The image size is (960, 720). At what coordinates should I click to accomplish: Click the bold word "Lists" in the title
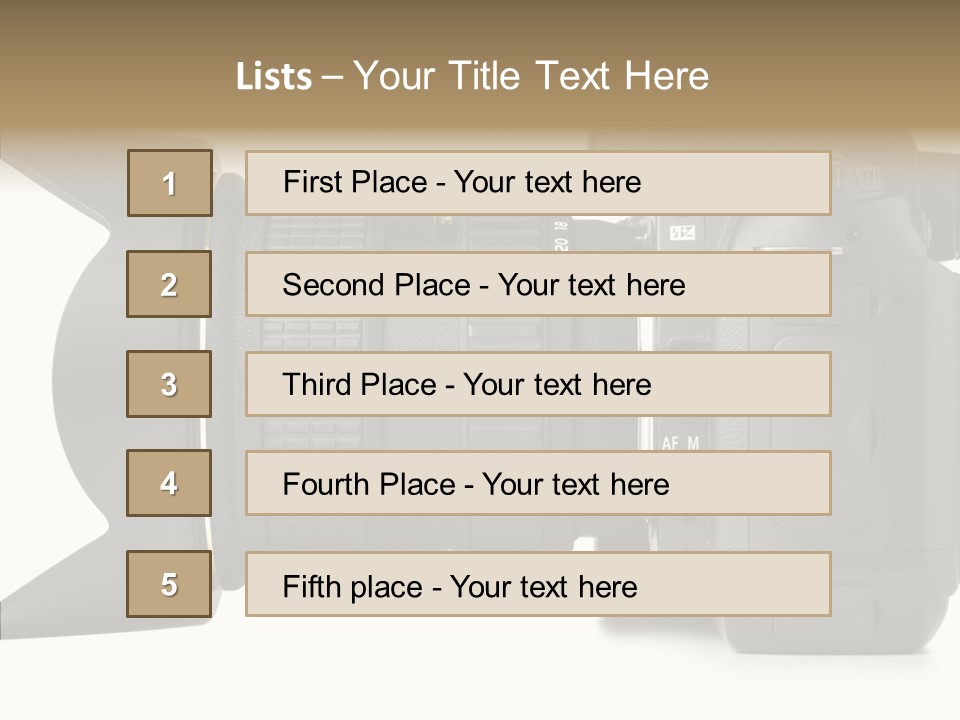(273, 77)
